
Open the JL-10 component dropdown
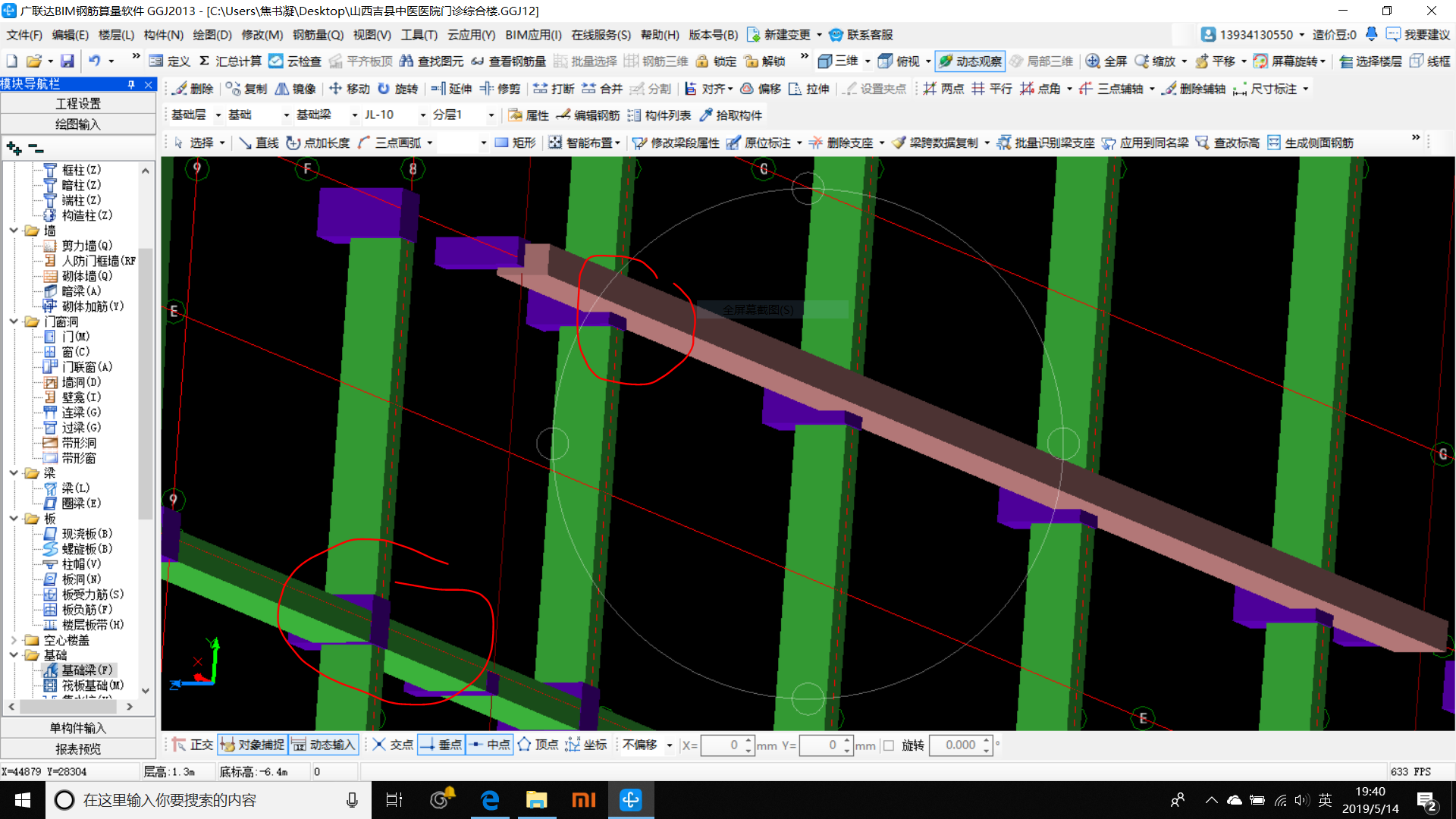click(423, 115)
